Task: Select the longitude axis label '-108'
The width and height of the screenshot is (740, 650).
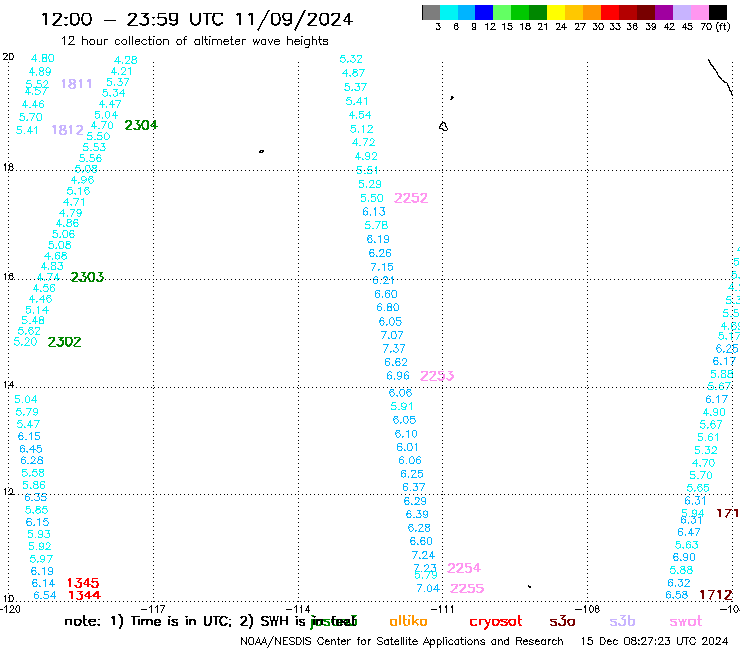Action: (588, 609)
